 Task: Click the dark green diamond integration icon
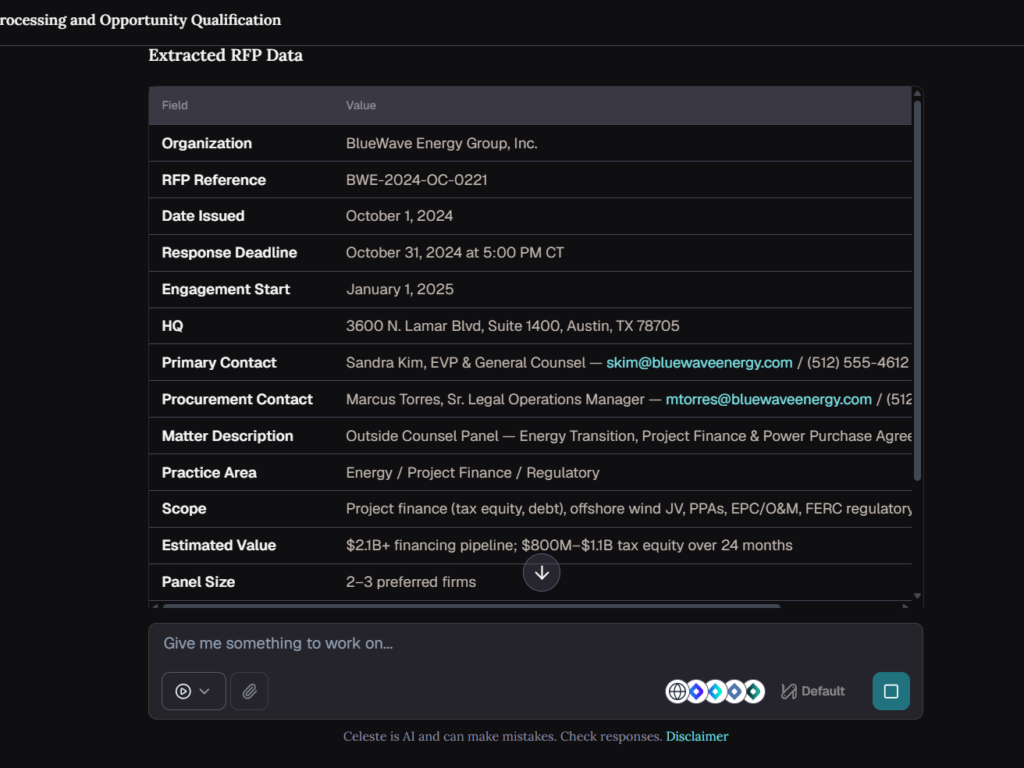point(754,691)
